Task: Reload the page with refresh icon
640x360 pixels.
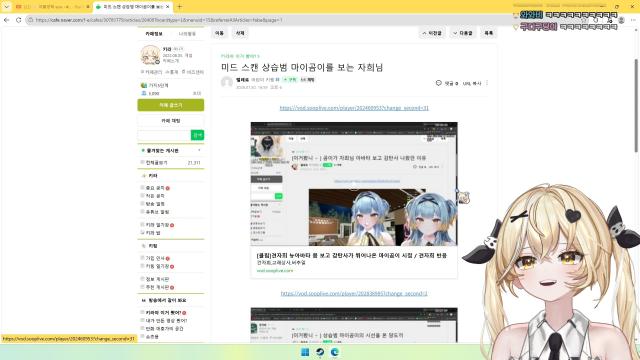Action: [x=19, y=20]
